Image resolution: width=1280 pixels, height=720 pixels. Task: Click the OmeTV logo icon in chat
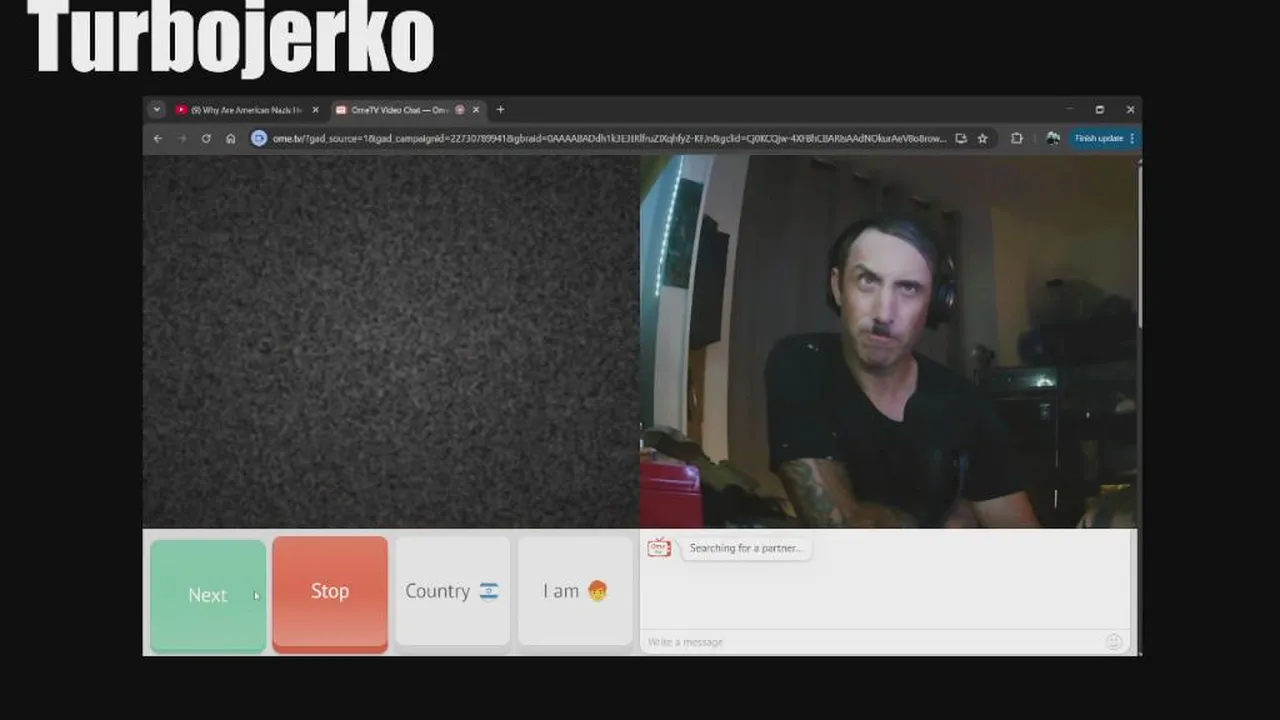659,548
